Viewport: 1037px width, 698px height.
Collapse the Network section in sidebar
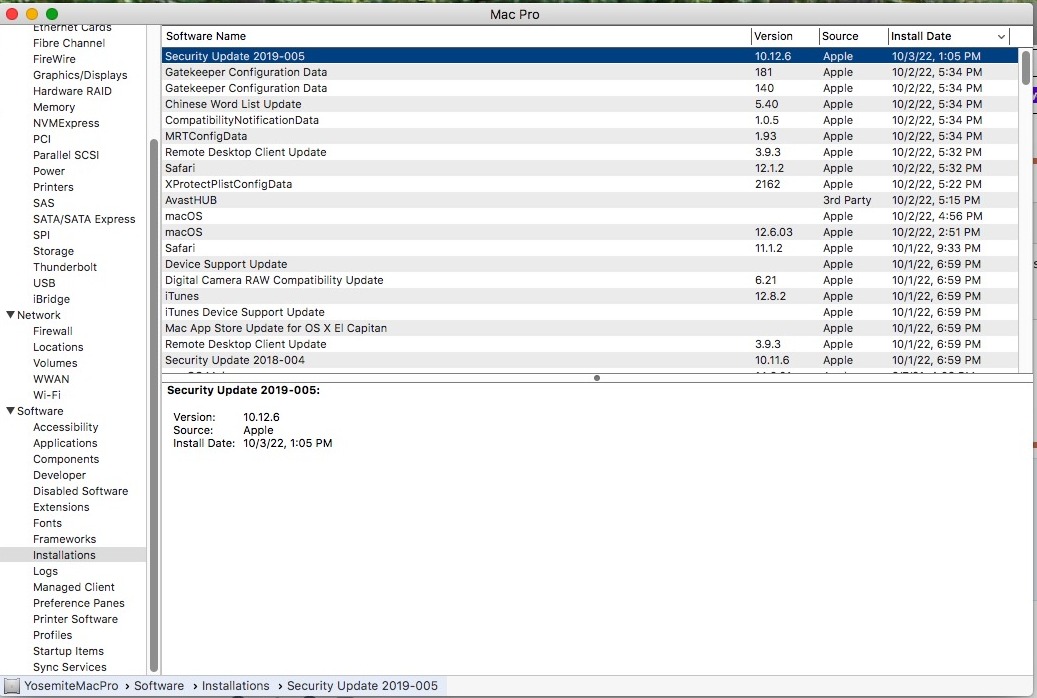tap(10, 315)
